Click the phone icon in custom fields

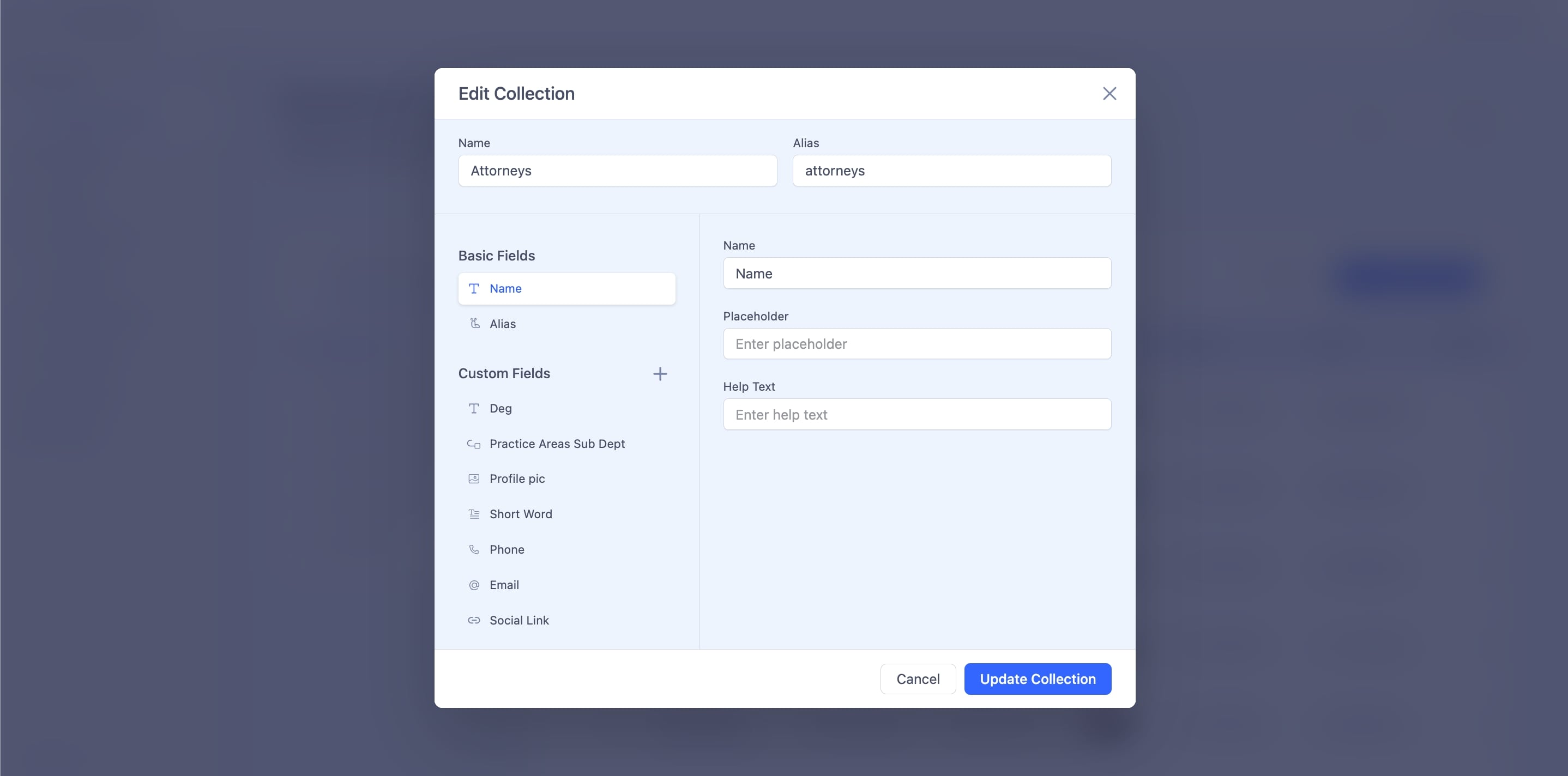pos(474,550)
